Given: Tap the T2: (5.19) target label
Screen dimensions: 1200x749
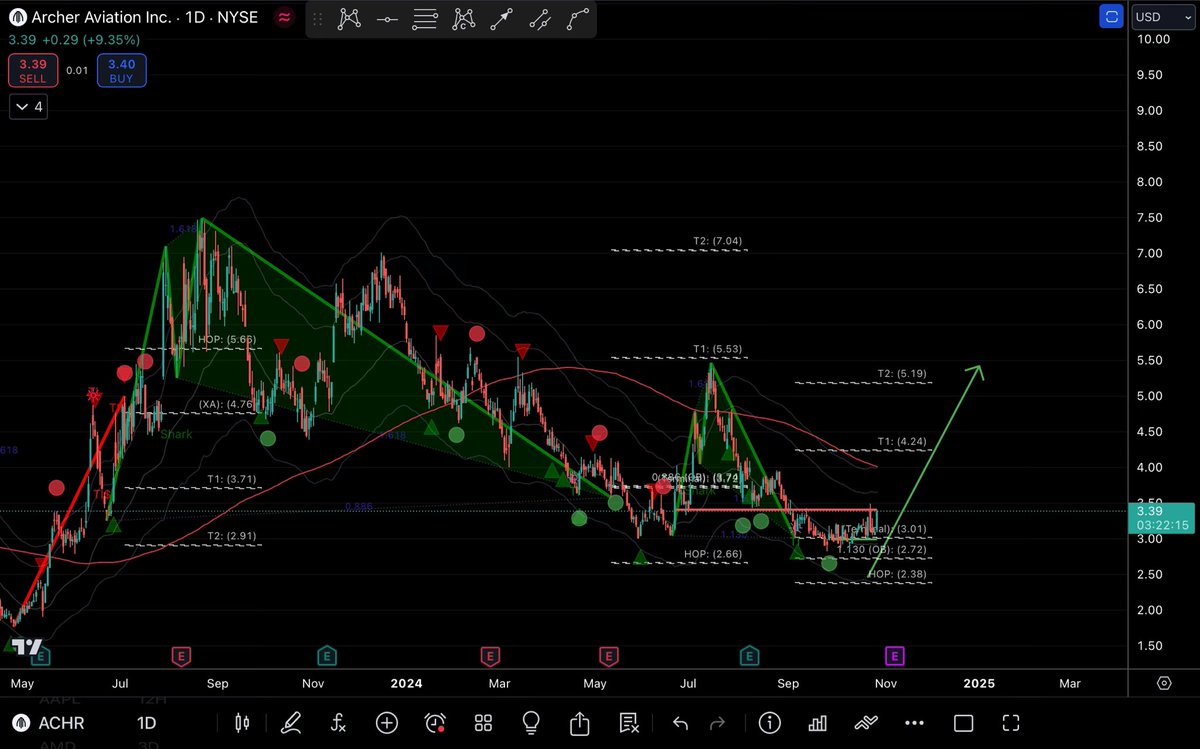Looking at the screenshot, I should tap(903, 374).
